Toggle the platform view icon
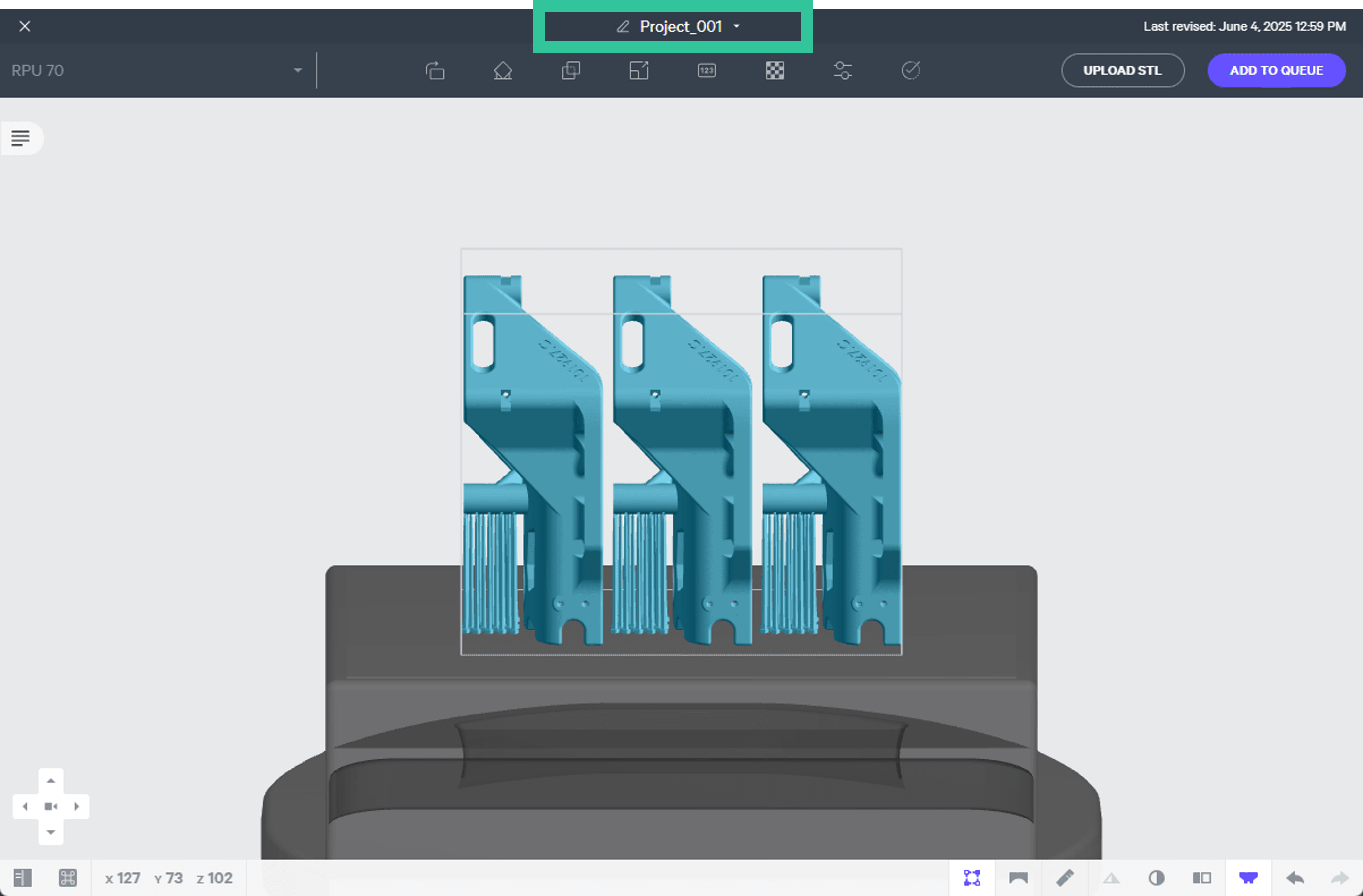 coord(1018,878)
